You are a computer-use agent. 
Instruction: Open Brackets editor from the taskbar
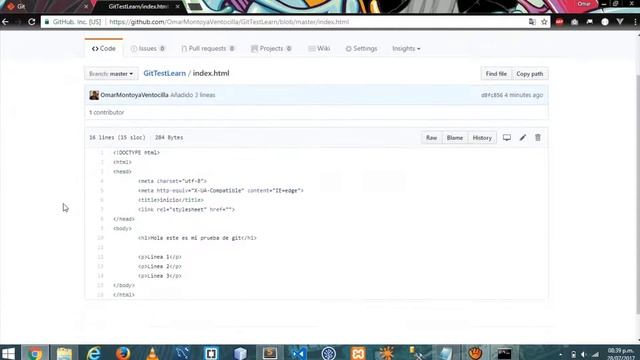tap(211, 353)
